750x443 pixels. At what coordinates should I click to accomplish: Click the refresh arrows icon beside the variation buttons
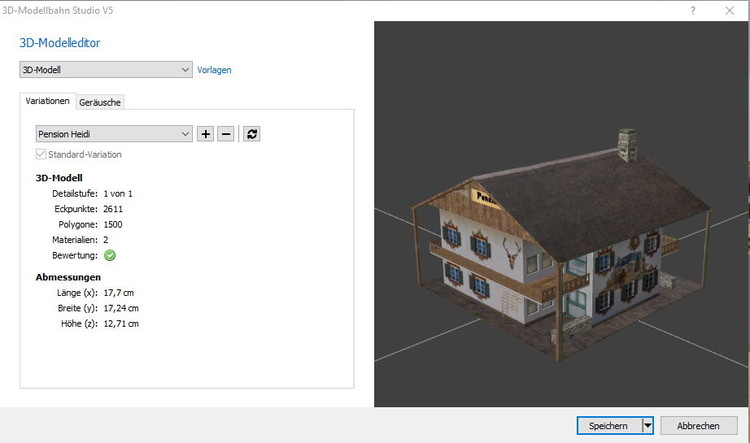tap(252, 134)
